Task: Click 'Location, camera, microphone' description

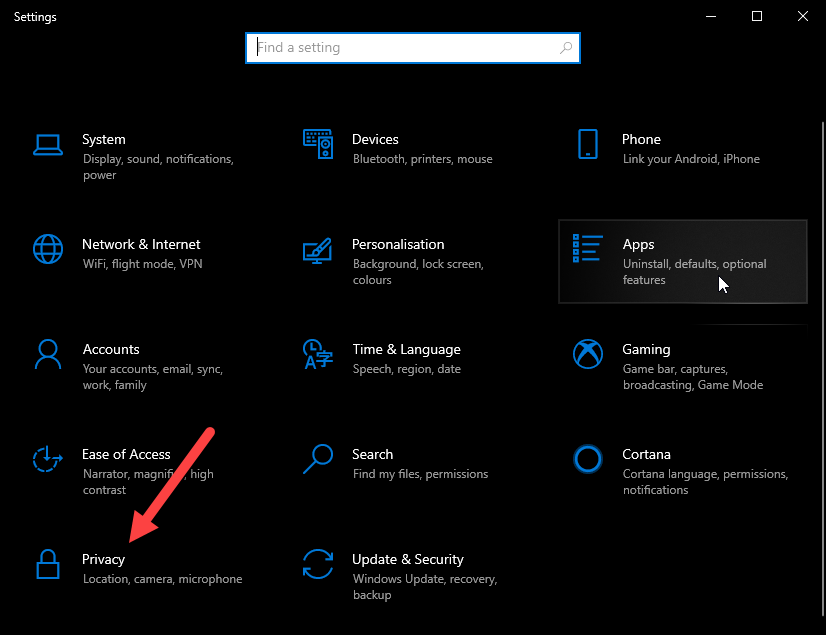Action: [162, 579]
